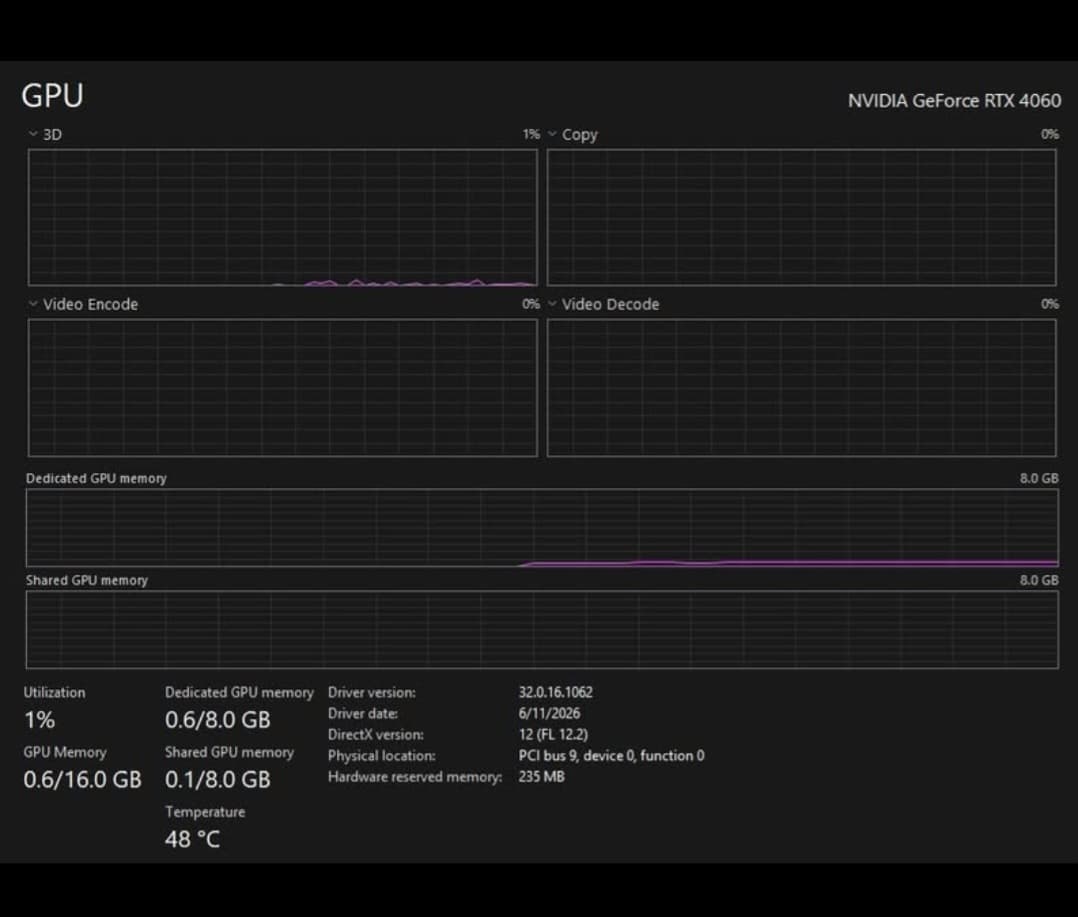Open the Copy engine dropdown chevron
Viewport: 1078px width, 917px height.
[552, 134]
